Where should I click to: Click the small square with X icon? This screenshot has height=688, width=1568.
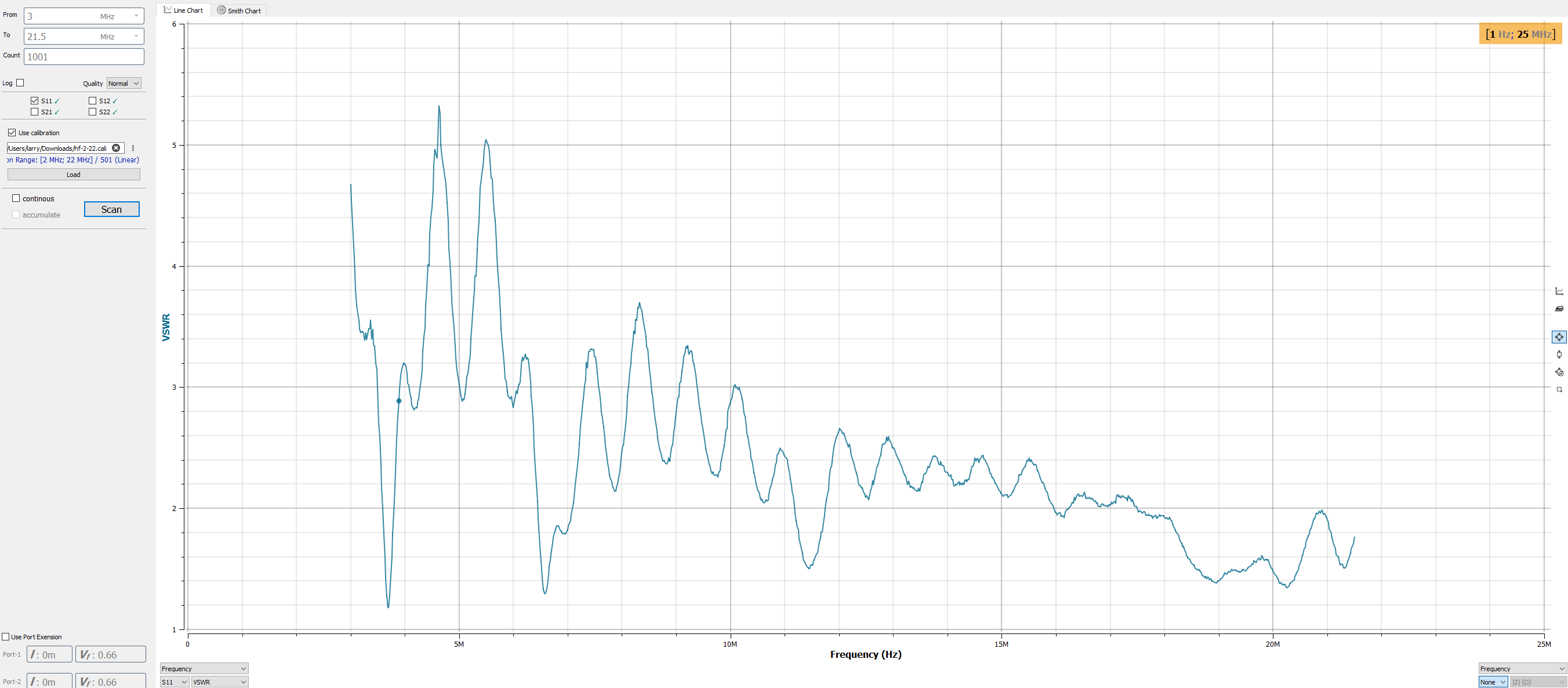point(1559,389)
